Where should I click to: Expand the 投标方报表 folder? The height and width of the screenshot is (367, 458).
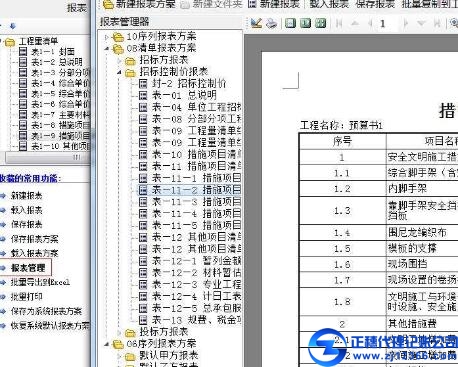point(119,332)
